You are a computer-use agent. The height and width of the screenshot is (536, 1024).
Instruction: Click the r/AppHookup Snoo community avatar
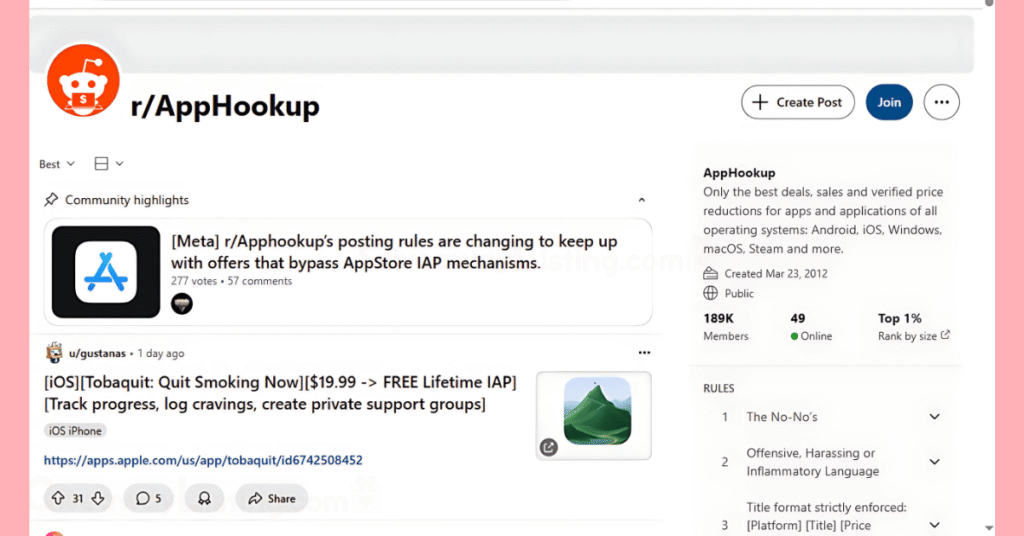tap(83, 81)
